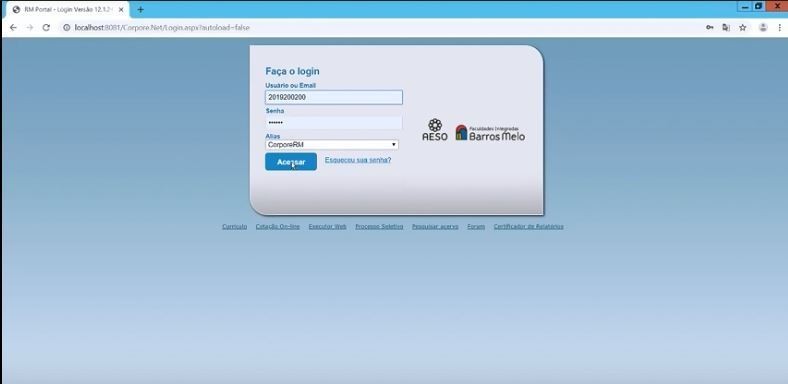Select the RM Portal Login tab

coord(67,10)
